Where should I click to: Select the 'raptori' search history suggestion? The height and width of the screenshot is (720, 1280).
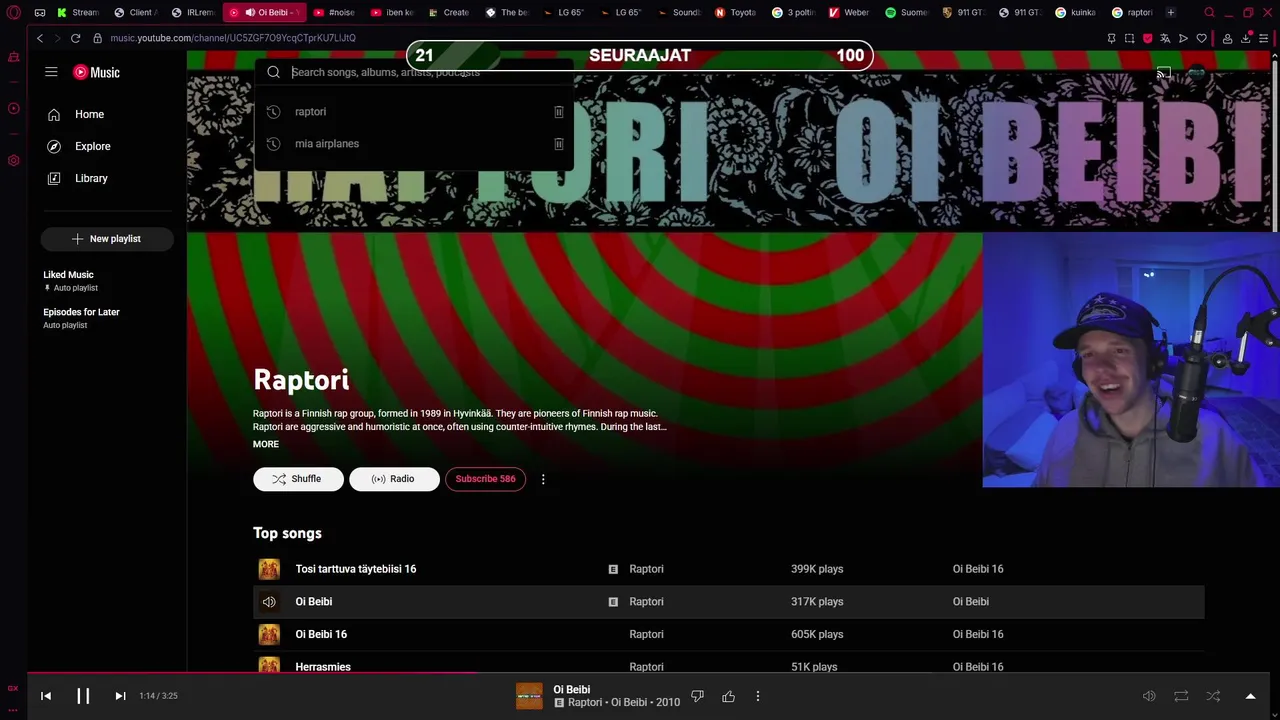[x=412, y=112]
